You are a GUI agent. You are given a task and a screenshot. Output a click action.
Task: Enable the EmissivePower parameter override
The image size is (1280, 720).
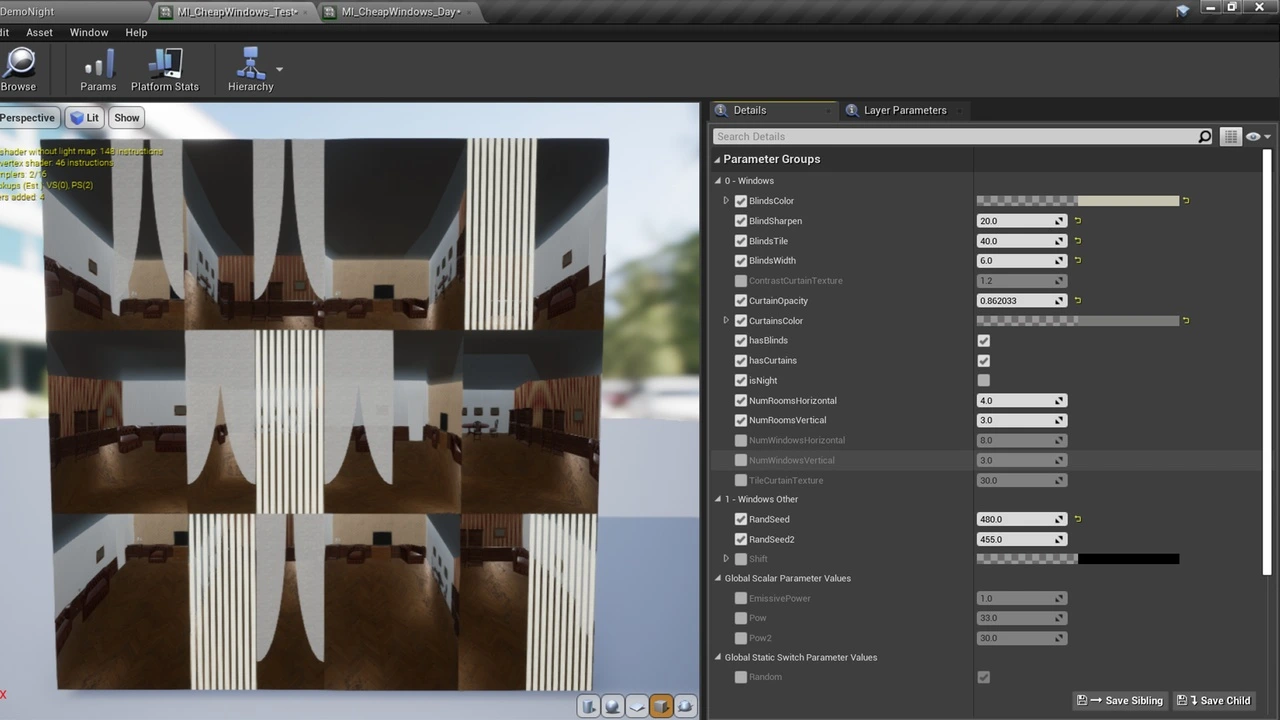pos(741,599)
